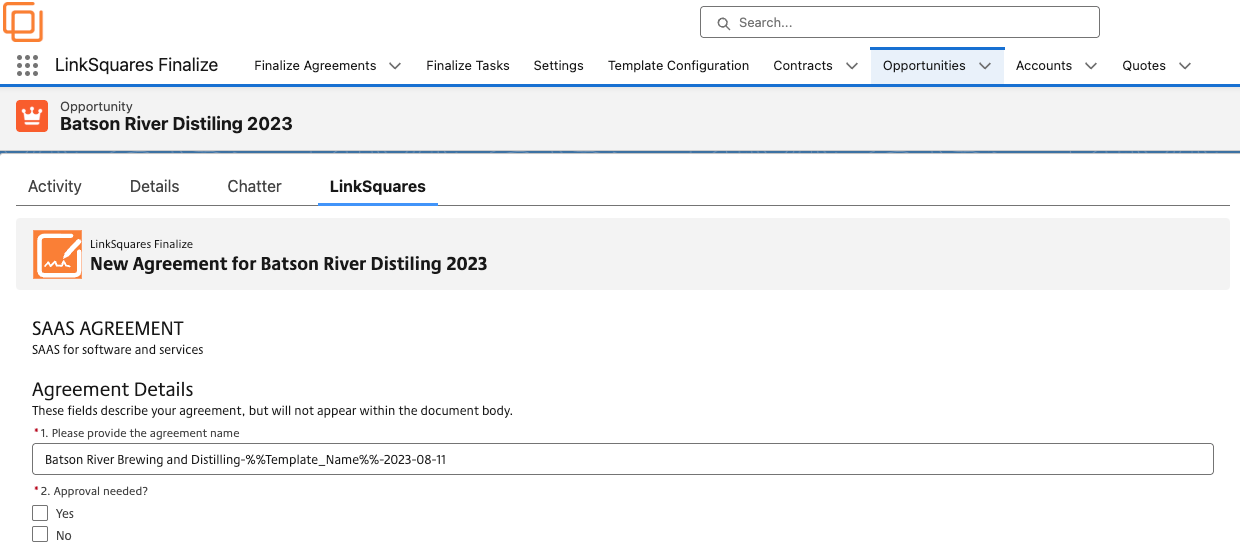Open the Contracts nav item
Image resolution: width=1240 pixels, height=551 pixels.
pyautogui.click(x=803, y=66)
